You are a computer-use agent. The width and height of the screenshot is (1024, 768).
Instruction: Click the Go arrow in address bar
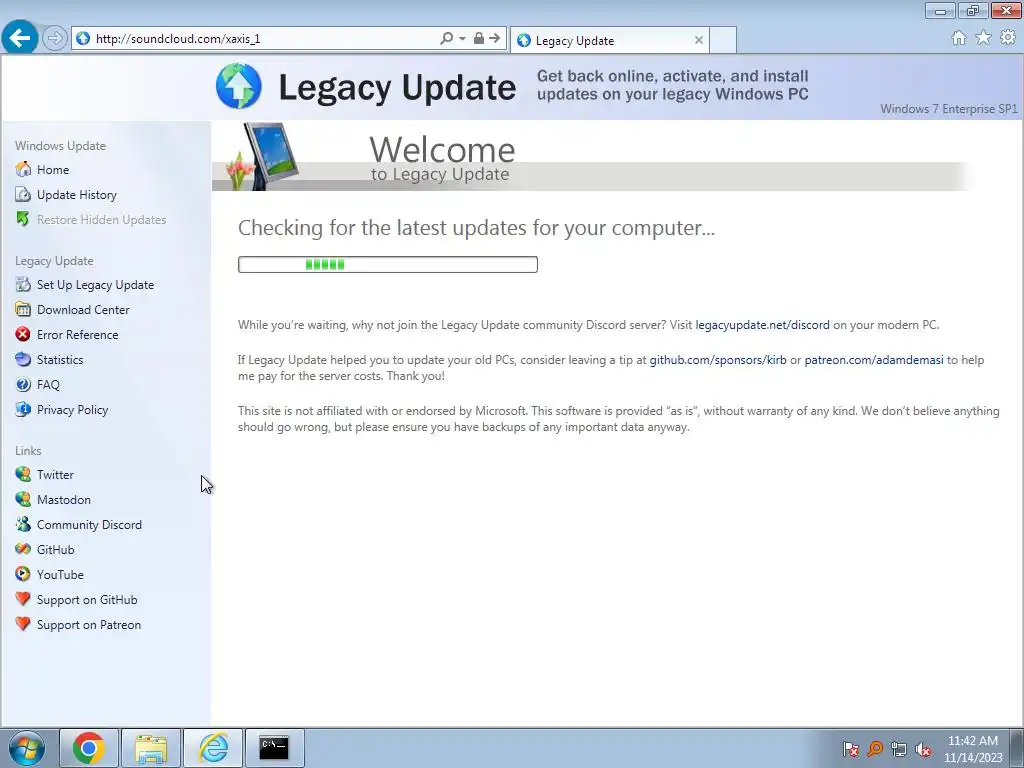pos(495,39)
